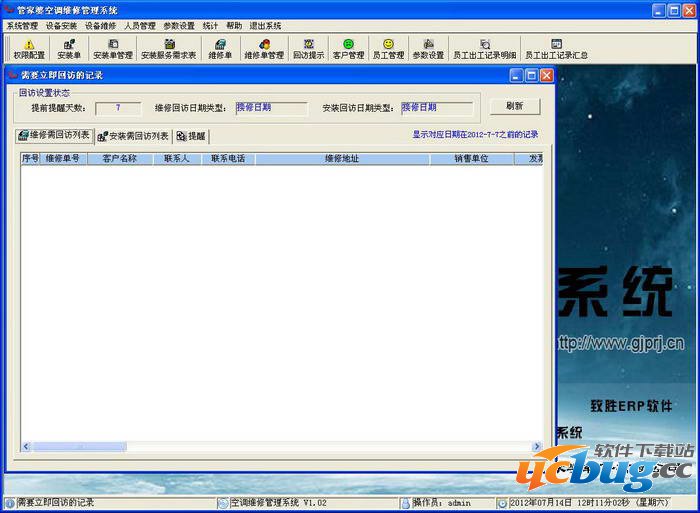Open 客户管理 green face icon

348,49
